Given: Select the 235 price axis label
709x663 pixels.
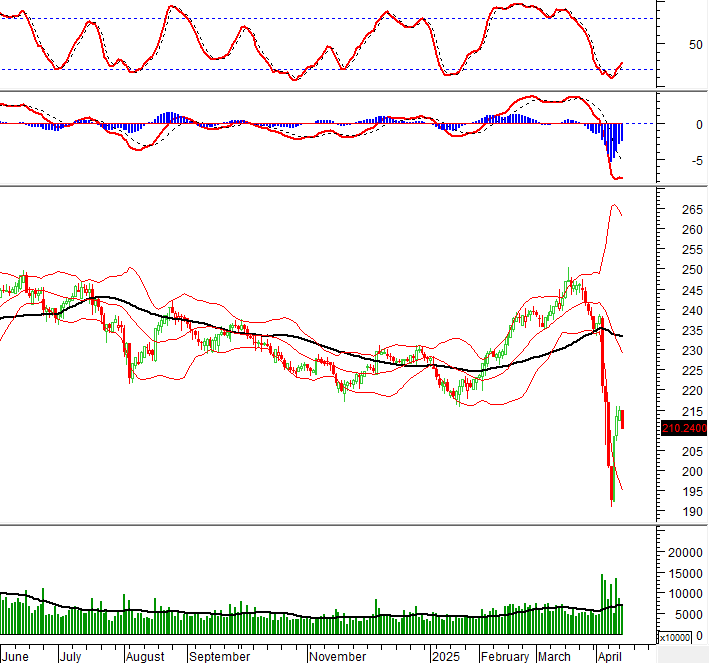Looking at the screenshot, I should (692, 331).
